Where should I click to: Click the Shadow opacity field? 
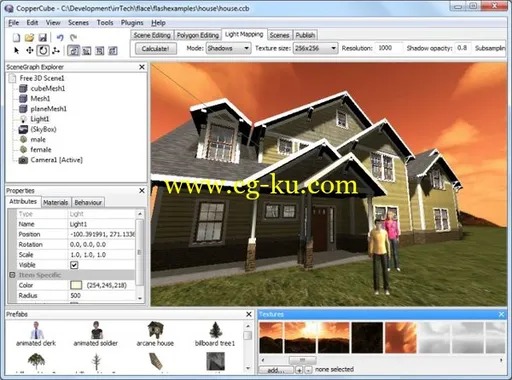tap(462, 48)
